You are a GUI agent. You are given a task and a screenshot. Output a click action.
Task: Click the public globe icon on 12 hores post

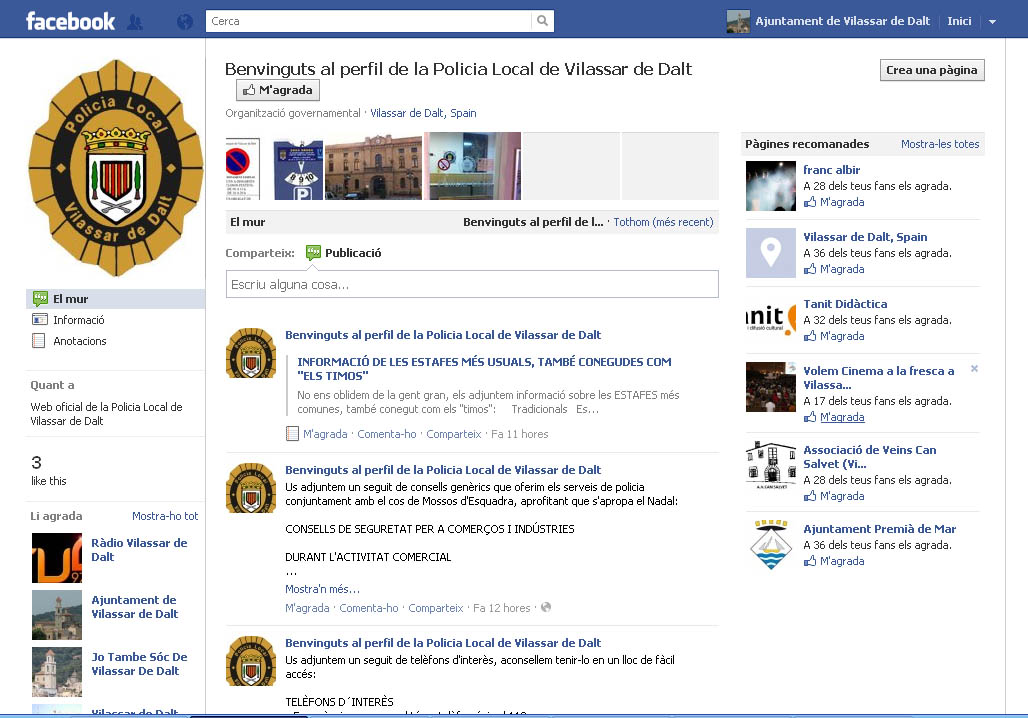click(x=545, y=607)
